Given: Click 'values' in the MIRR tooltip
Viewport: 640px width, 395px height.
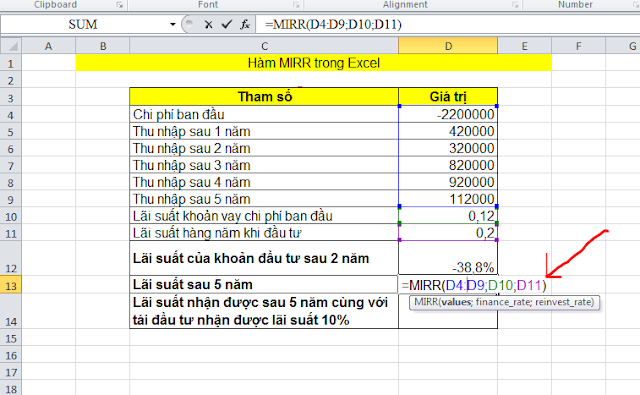Looking at the screenshot, I should click(456, 302).
